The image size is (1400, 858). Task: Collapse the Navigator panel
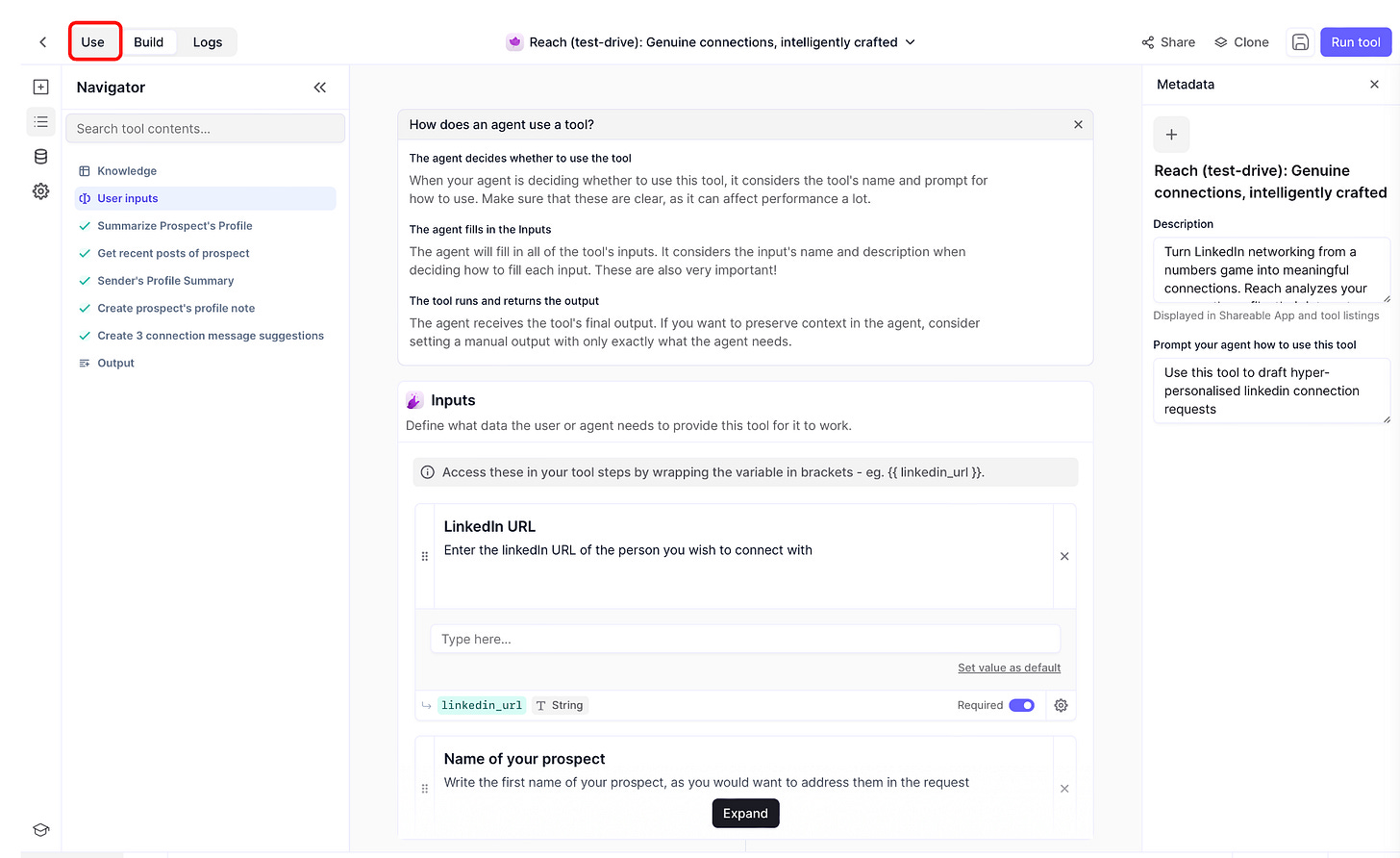tap(320, 88)
